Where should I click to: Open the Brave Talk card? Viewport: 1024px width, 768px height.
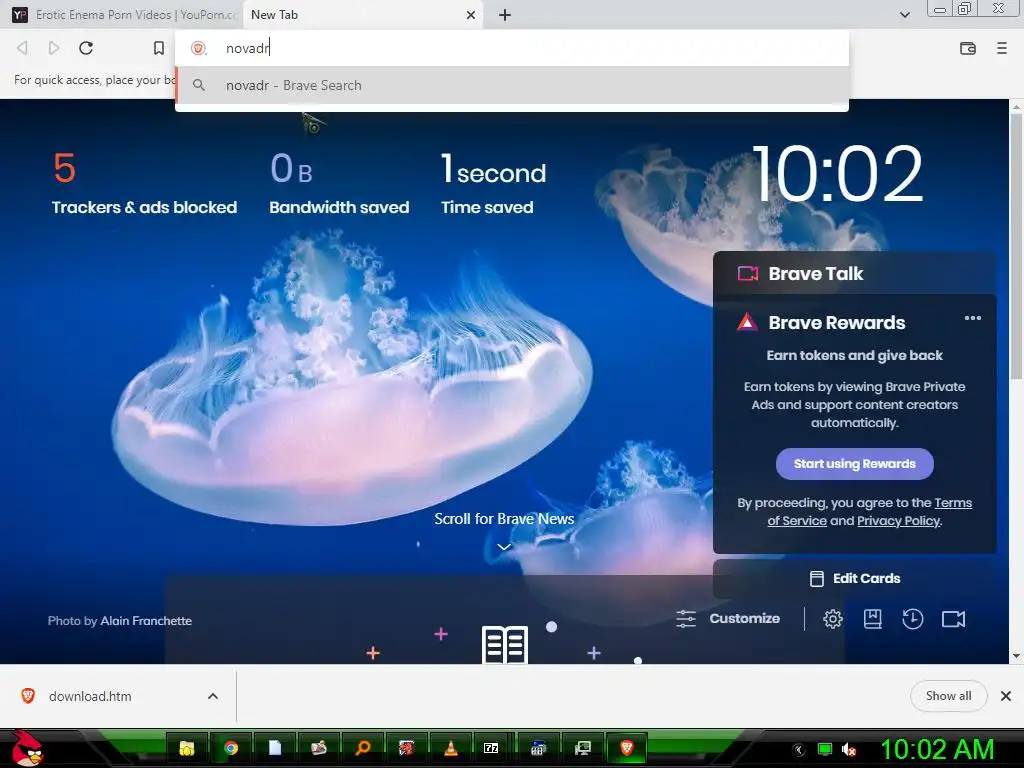[x=854, y=274]
